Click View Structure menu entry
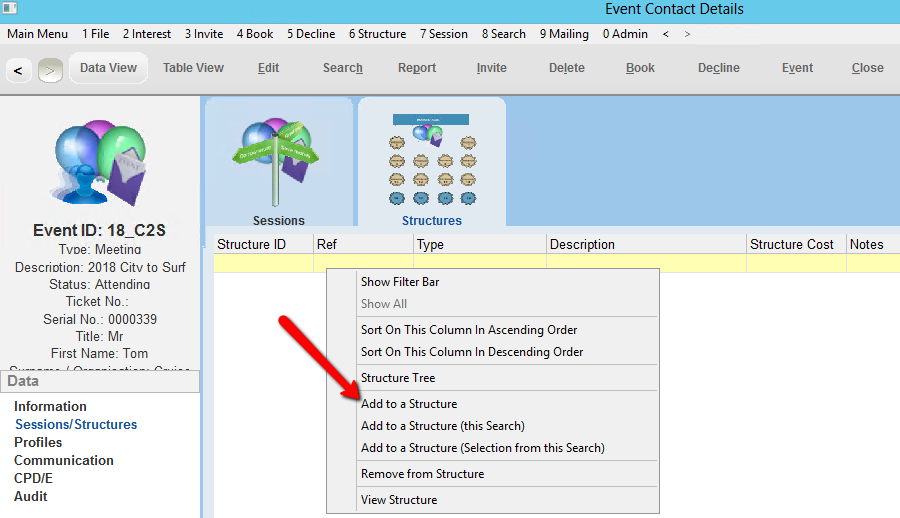 point(399,500)
